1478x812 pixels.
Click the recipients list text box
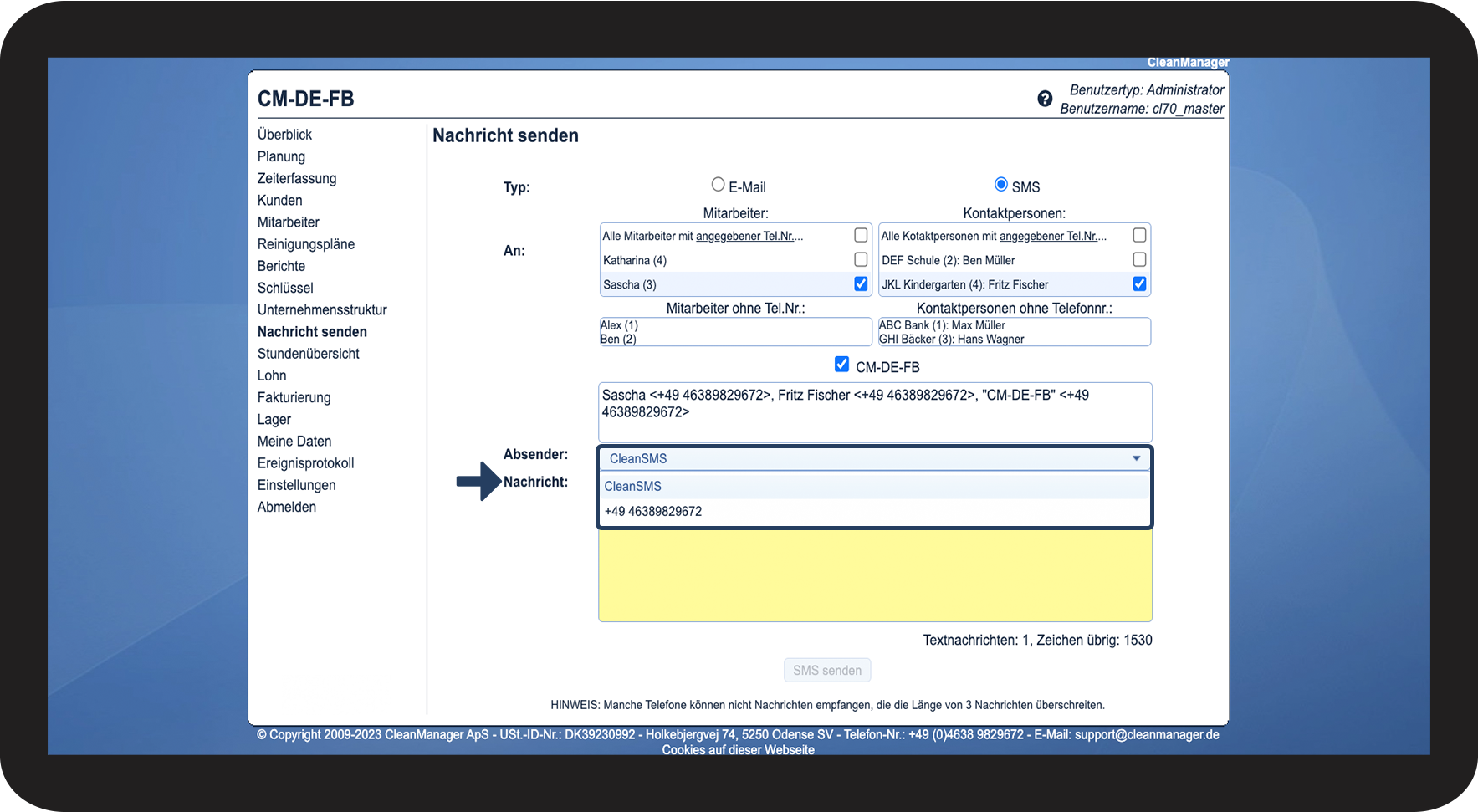875,412
